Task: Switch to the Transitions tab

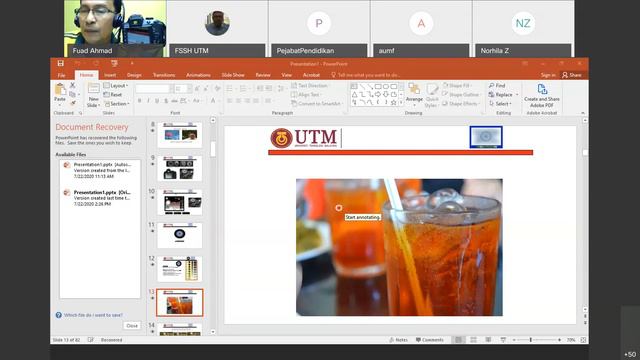Action: [x=164, y=75]
